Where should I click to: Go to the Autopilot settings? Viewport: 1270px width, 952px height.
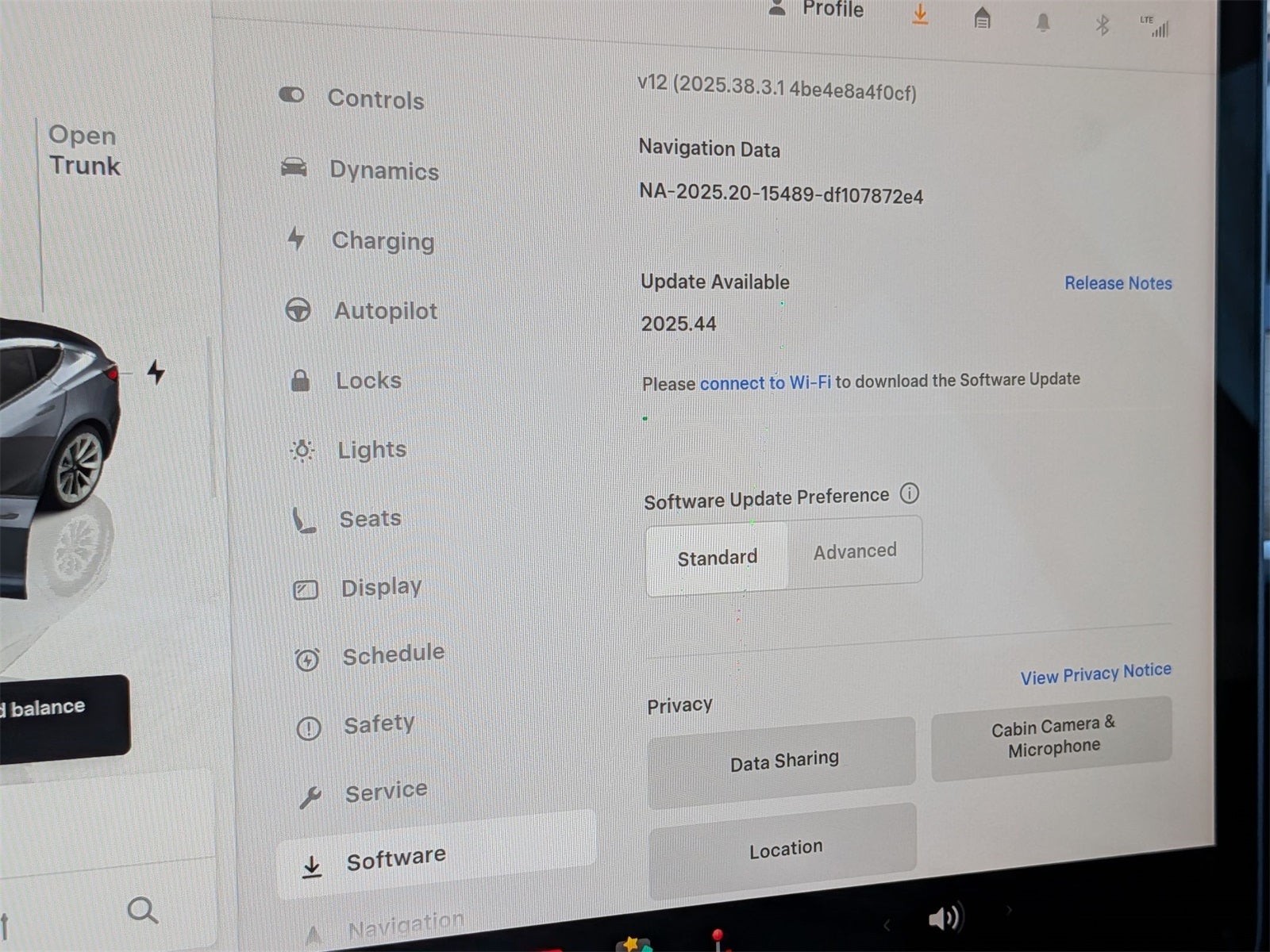click(385, 311)
